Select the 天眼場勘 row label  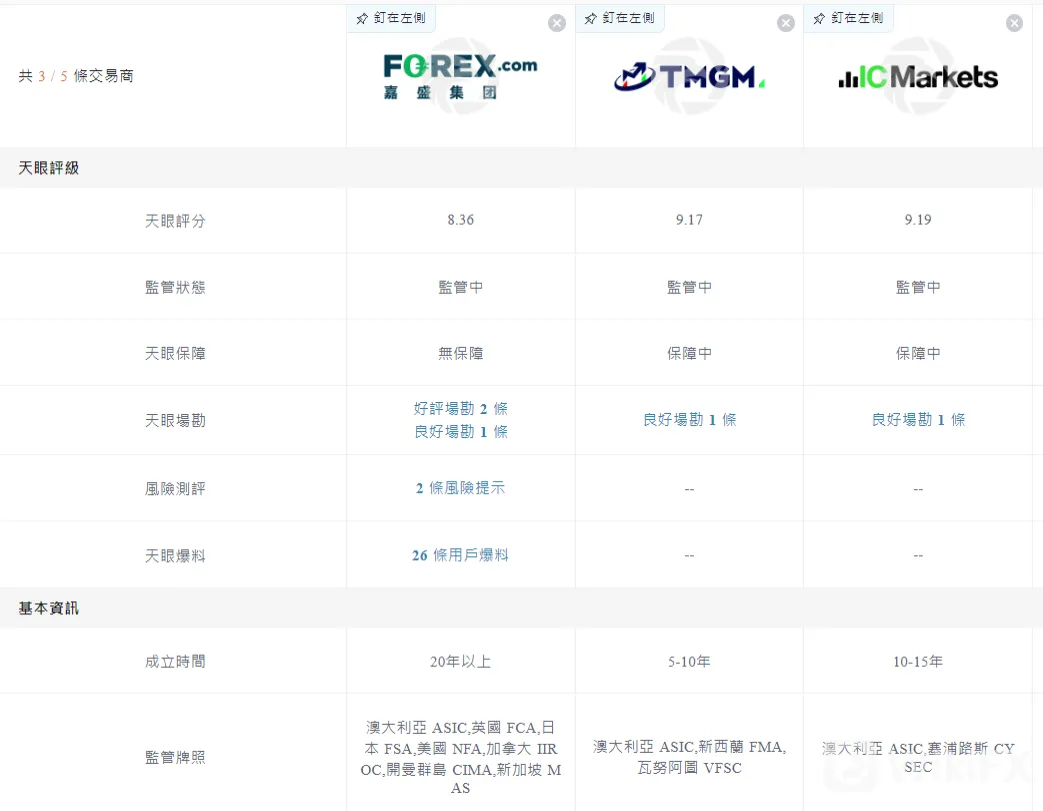175,420
